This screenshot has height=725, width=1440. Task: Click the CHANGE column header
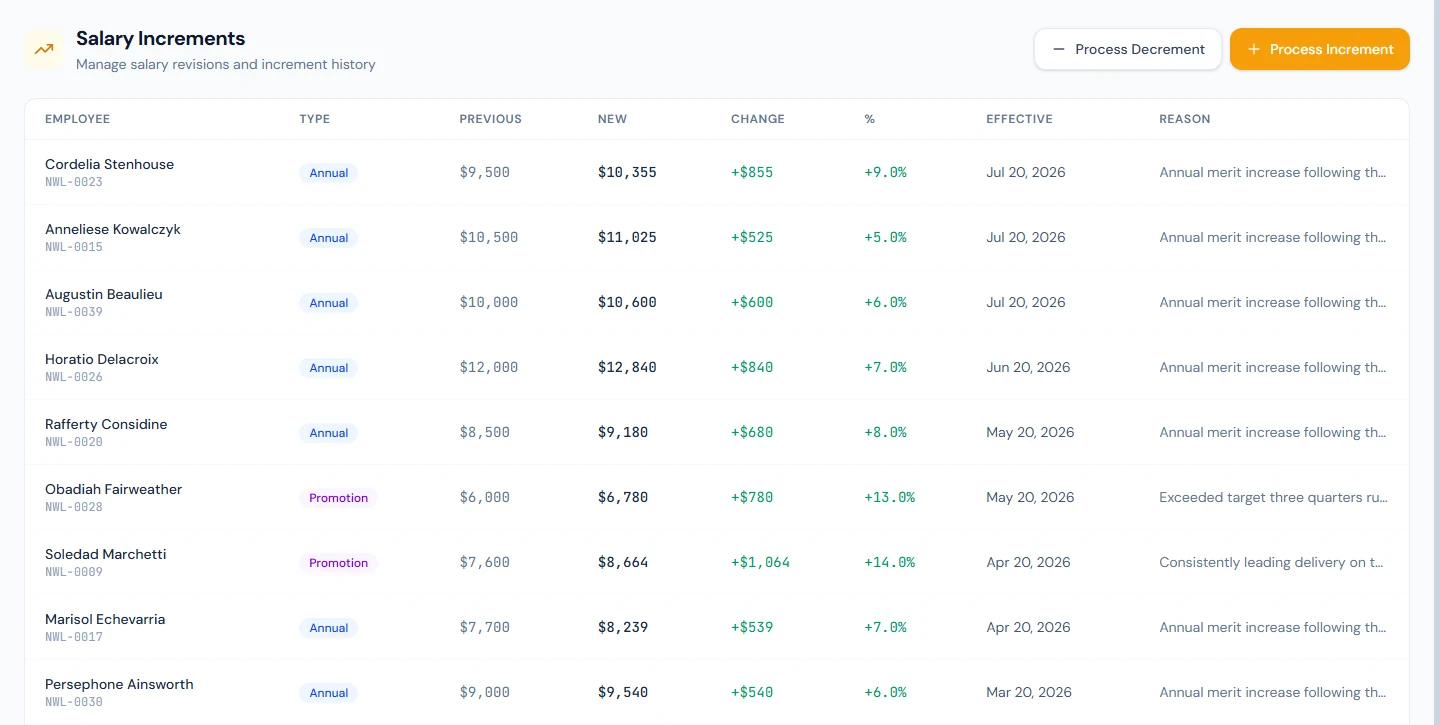(x=758, y=119)
